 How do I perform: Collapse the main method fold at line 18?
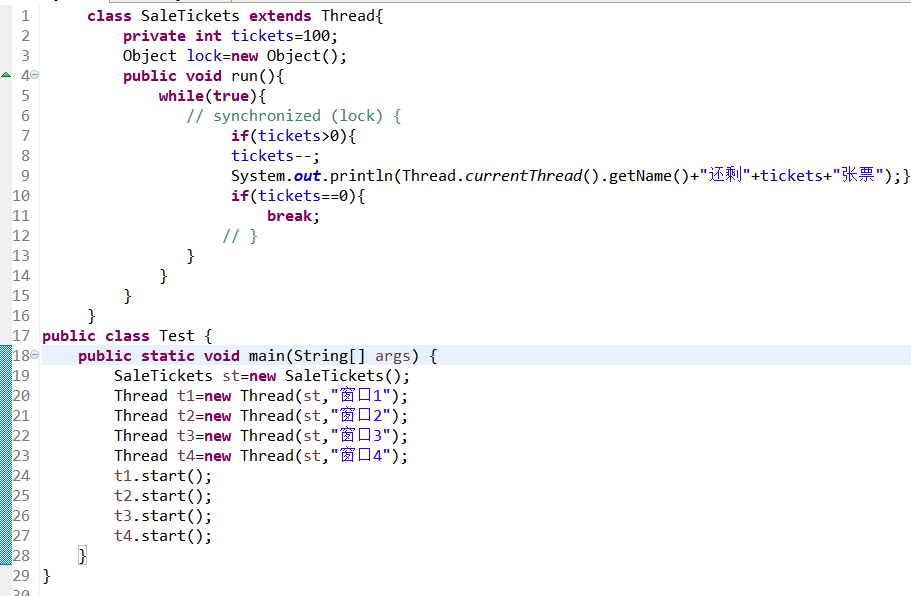(34, 354)
